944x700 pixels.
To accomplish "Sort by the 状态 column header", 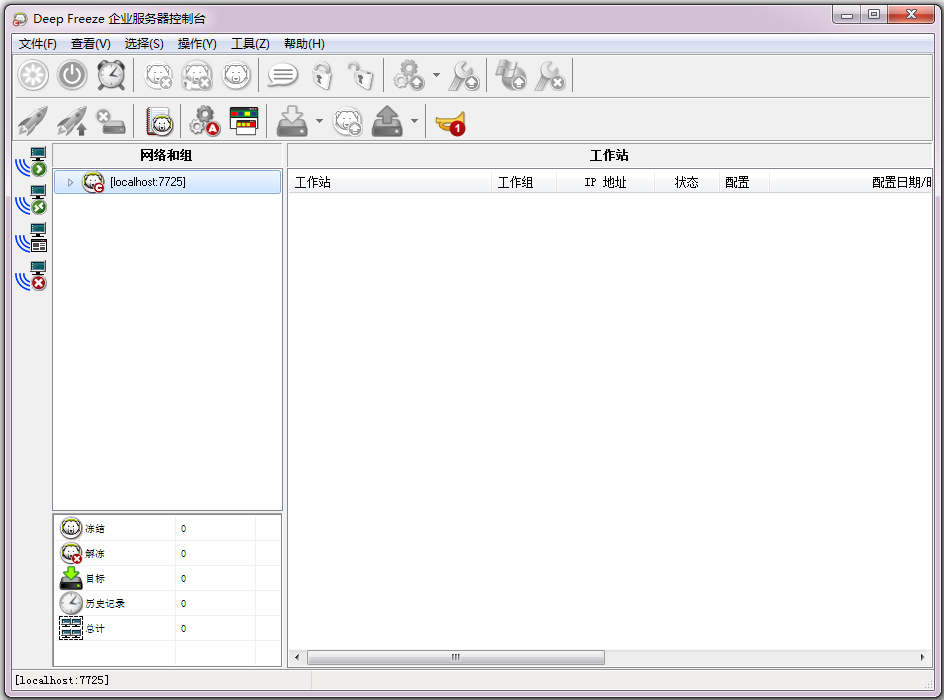I will click(687, 182).
